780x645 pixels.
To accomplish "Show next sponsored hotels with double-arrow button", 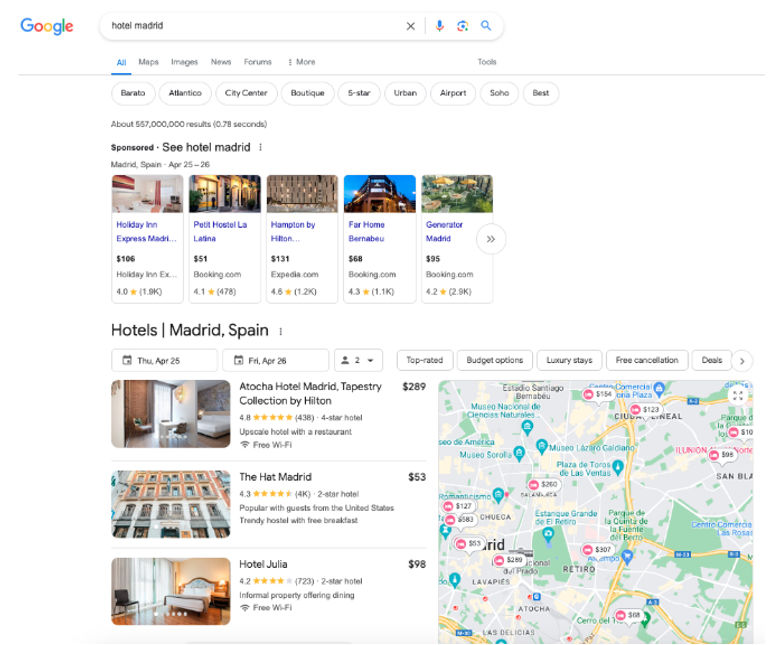I will click(490, 239).
